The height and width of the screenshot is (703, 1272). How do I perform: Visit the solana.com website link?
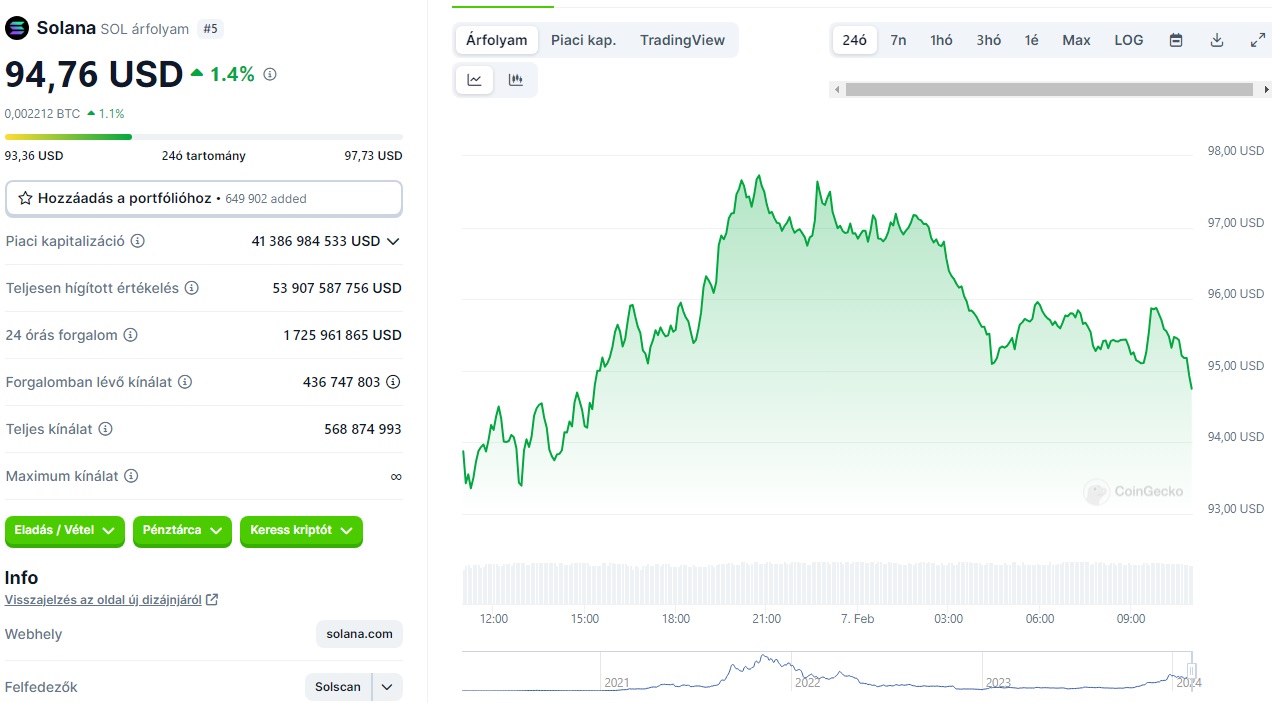(360, 634)
